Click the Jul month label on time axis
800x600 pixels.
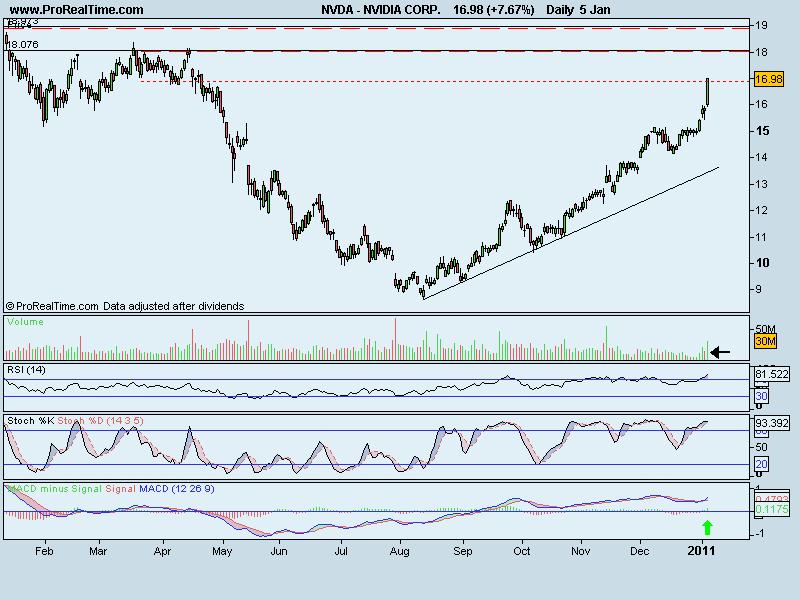click(x=341, y=551)
